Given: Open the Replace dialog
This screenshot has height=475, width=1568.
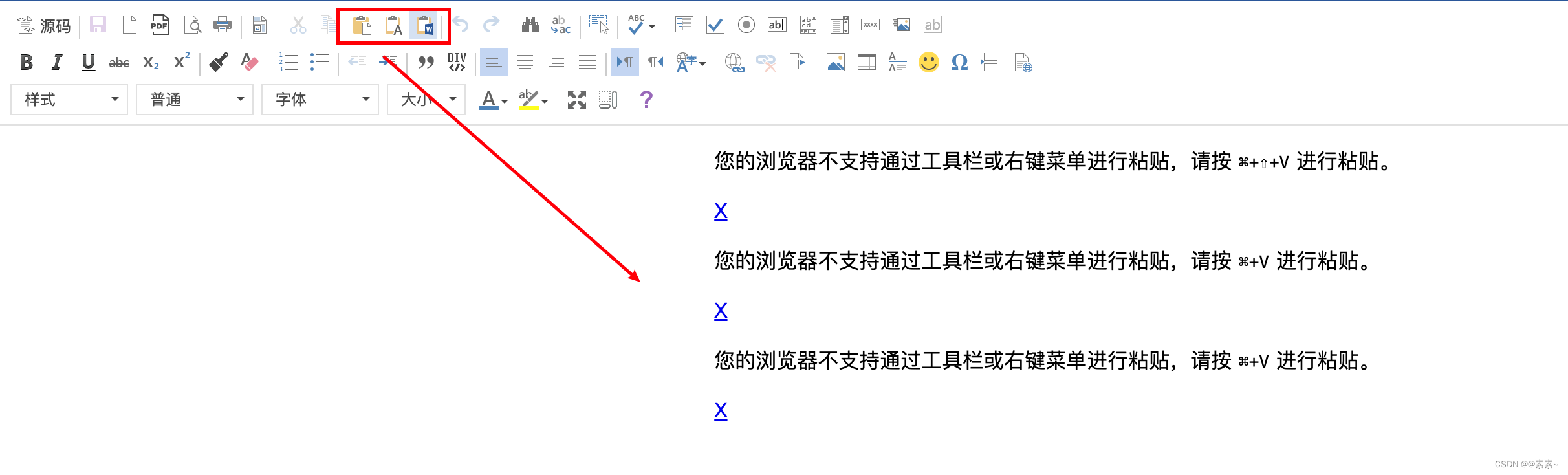Looking at the screenshot, I should point(561,25).
